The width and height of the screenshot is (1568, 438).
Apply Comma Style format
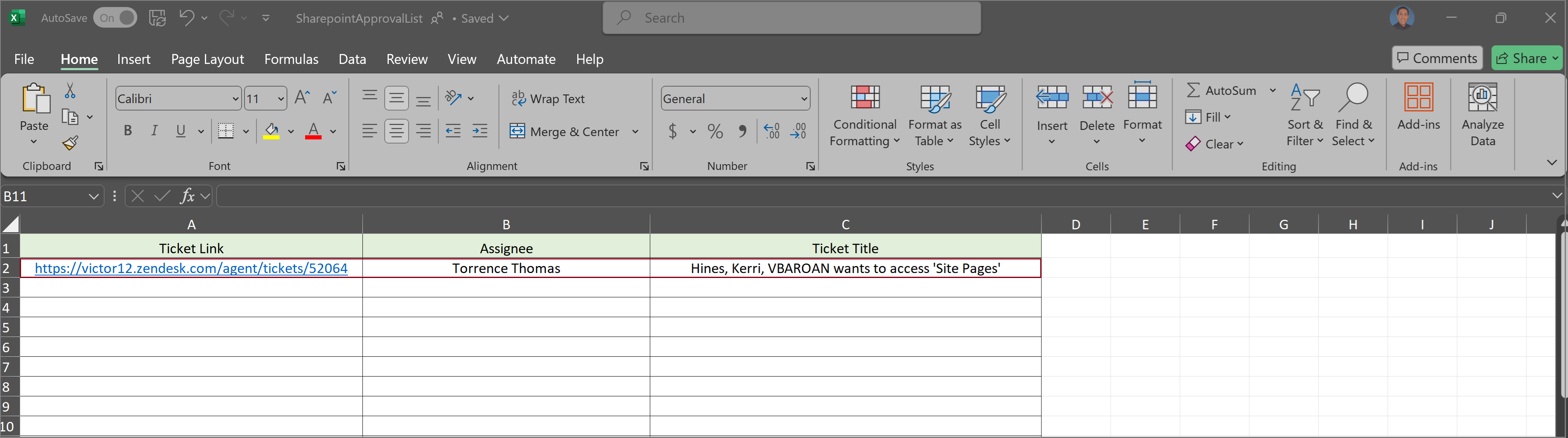(x=742, y=131)
